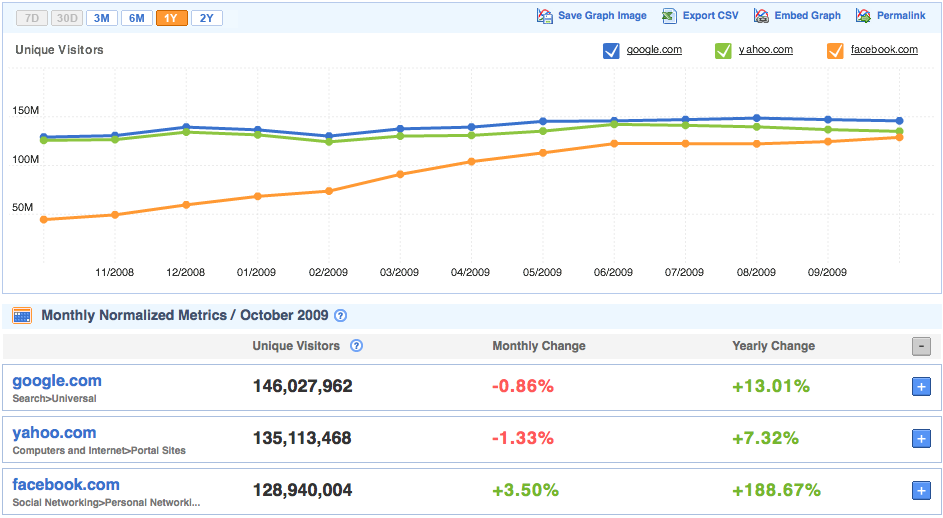Viewport: 943px width, 518px height.
Task: Click the -1.33% monthly change value
Action: point(523,438)
